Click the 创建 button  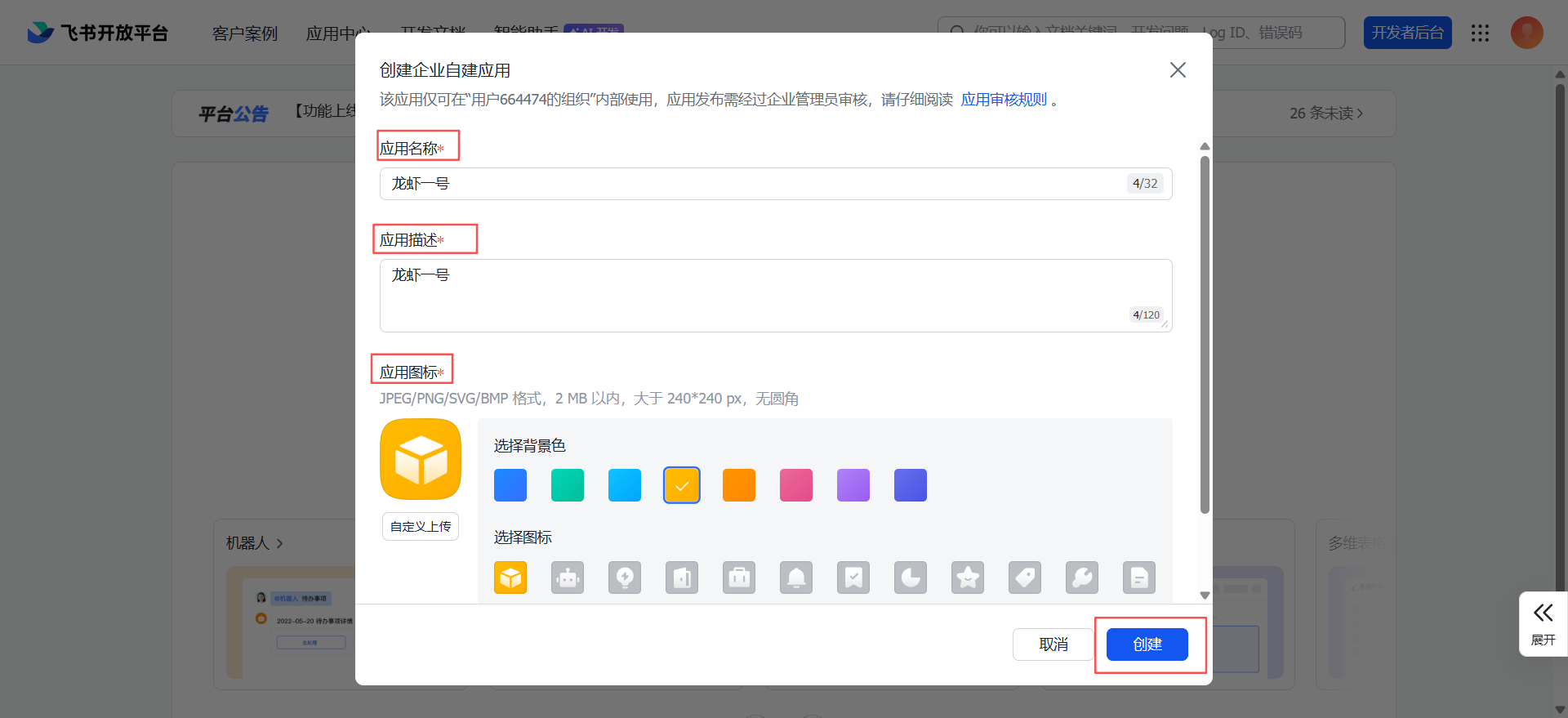[1147, 644]
